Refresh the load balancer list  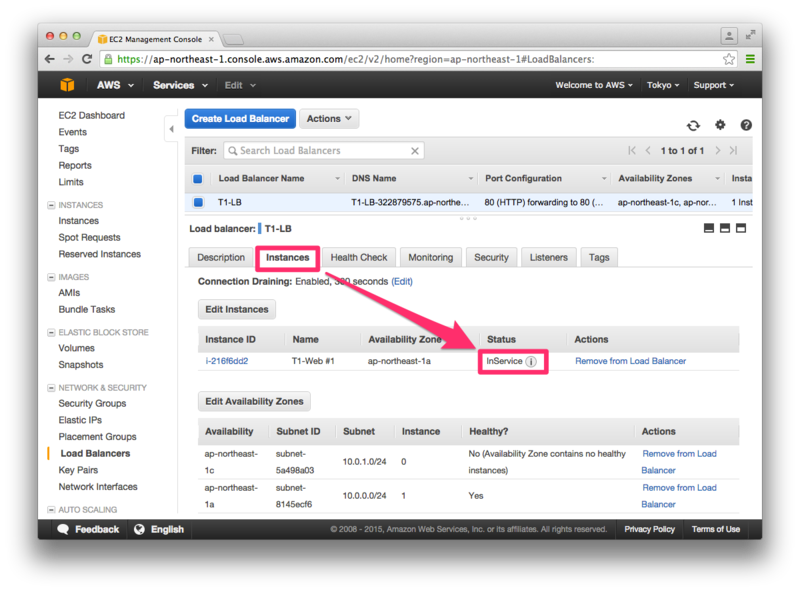pyautogui.click(x=693, y=126)
